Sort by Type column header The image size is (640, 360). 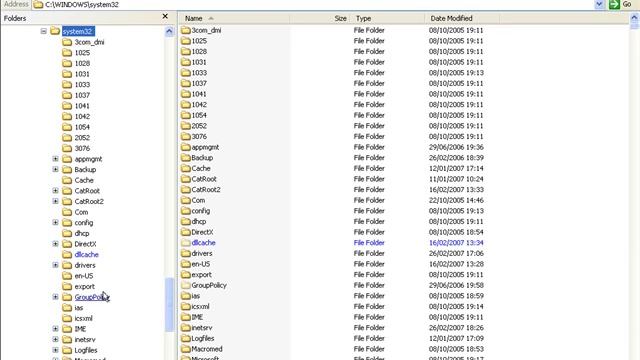pyautogui.click(x=387, y=18)
